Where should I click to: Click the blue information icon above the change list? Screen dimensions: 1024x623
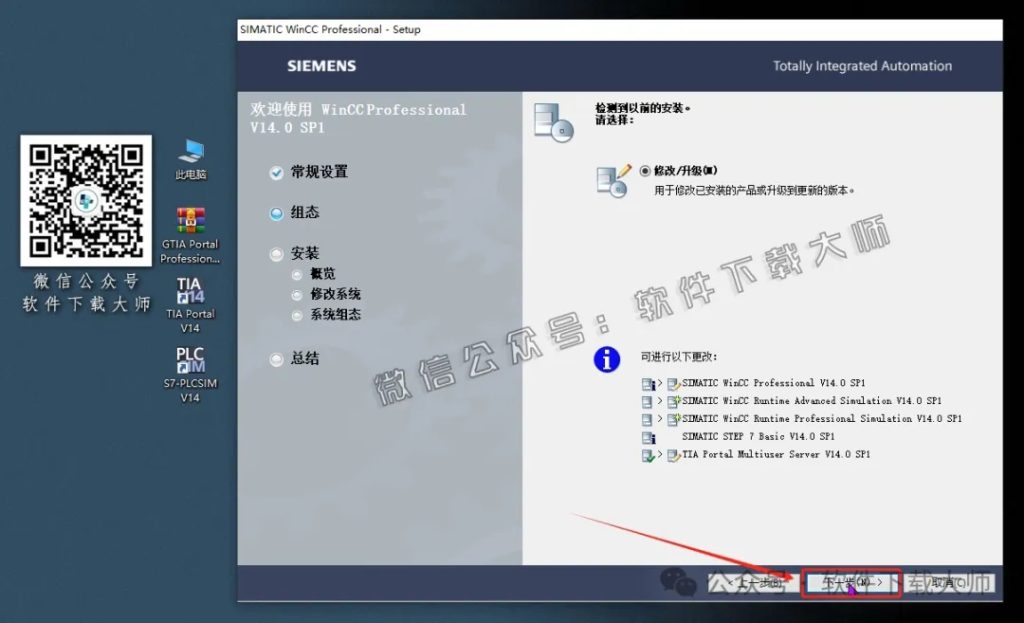tap(606, 360)
